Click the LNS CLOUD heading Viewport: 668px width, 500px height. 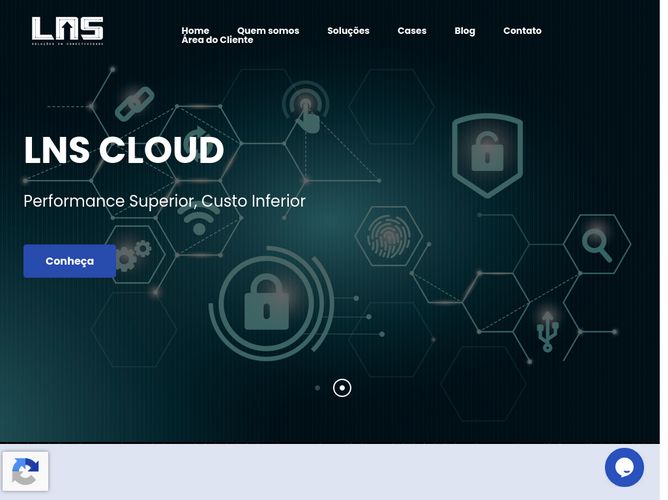[x=124, y=150]
